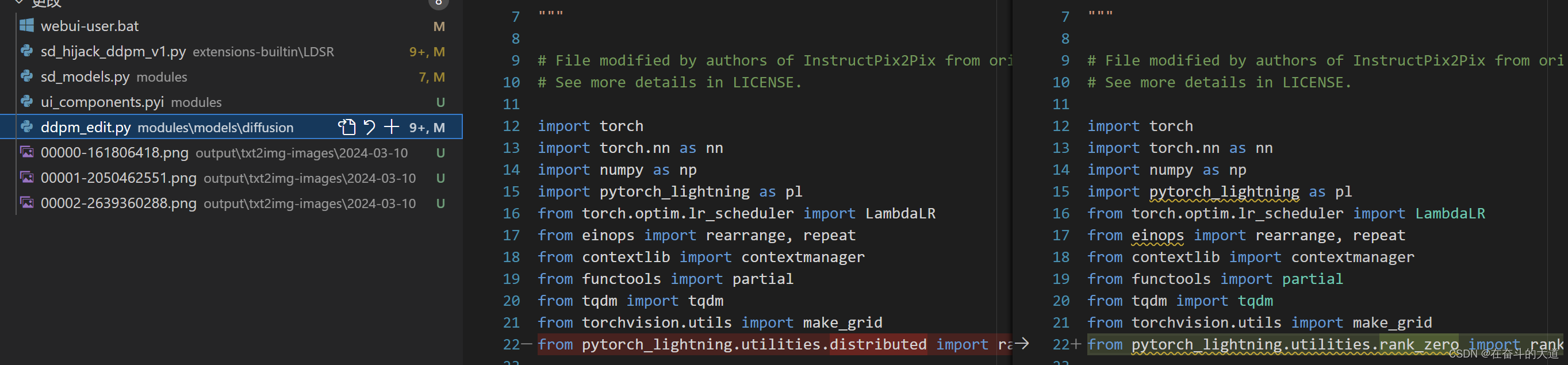Click 'from tqdm import tqdm' in original pane
The height and width of the screenshot is (365, 1568).
click(631, 301)
